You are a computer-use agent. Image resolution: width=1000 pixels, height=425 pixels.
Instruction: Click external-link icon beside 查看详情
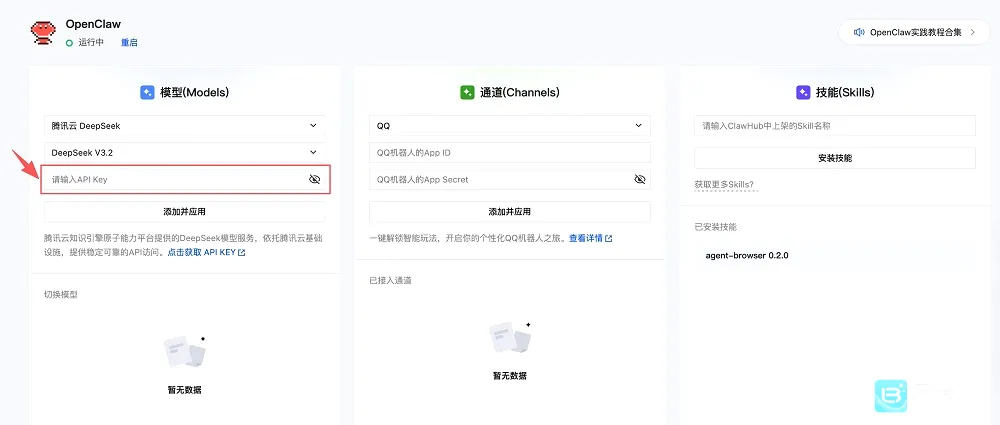click(x=608, y=239)
